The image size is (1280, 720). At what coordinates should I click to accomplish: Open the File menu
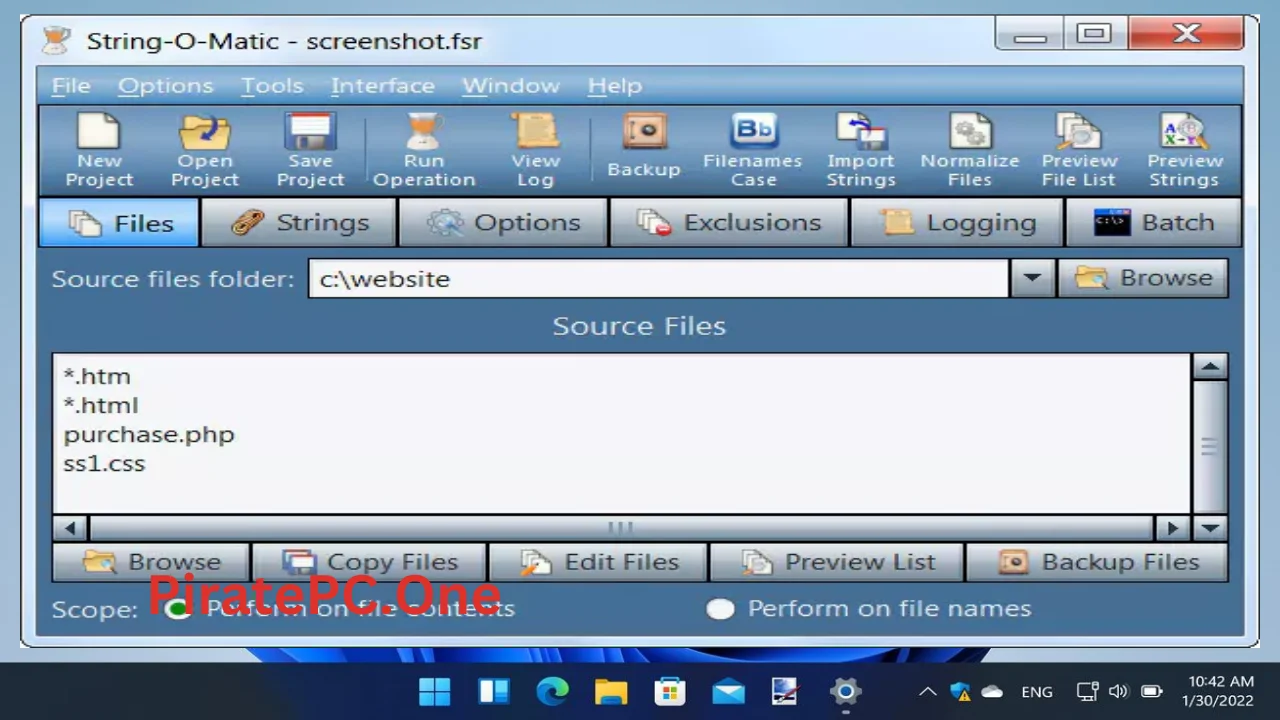point(71,86)
